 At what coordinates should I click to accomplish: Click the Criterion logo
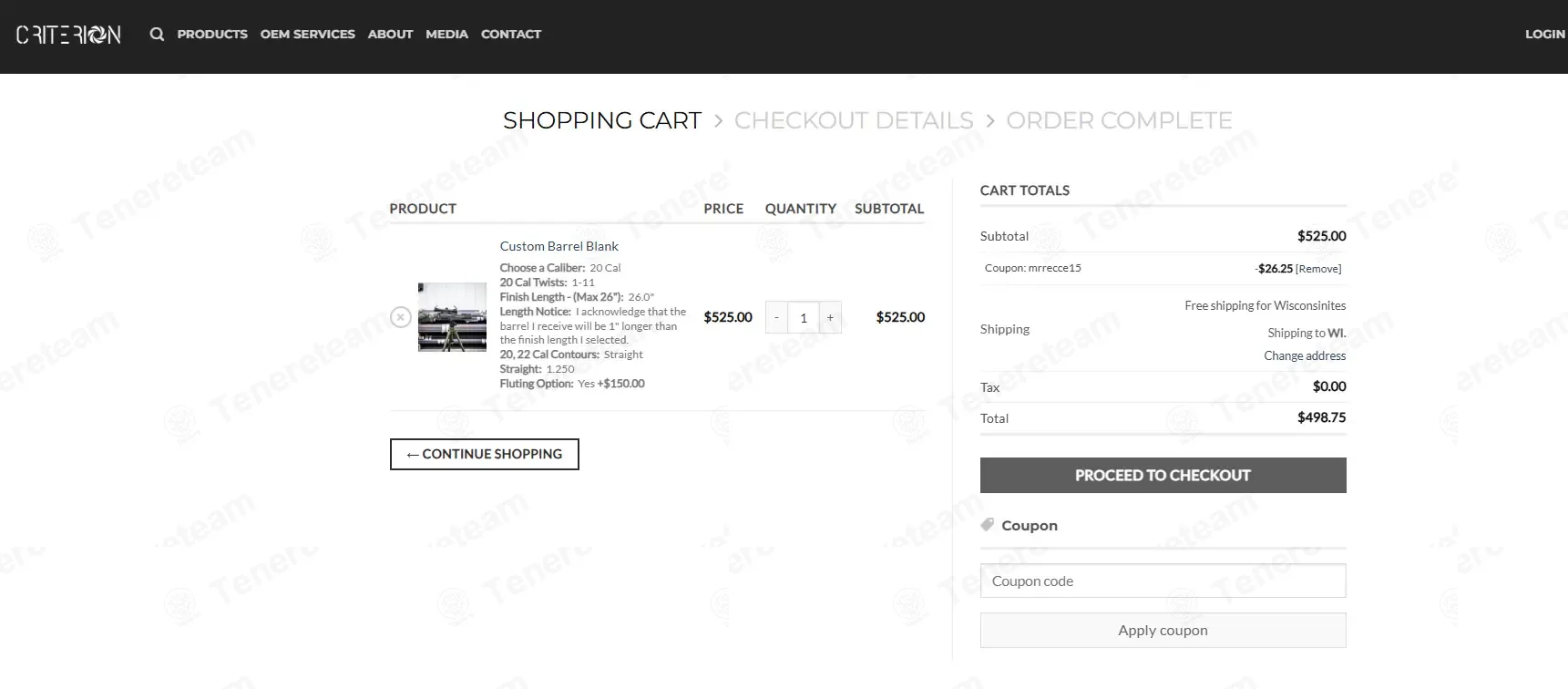pyautogui.click(x=68, y=35)
